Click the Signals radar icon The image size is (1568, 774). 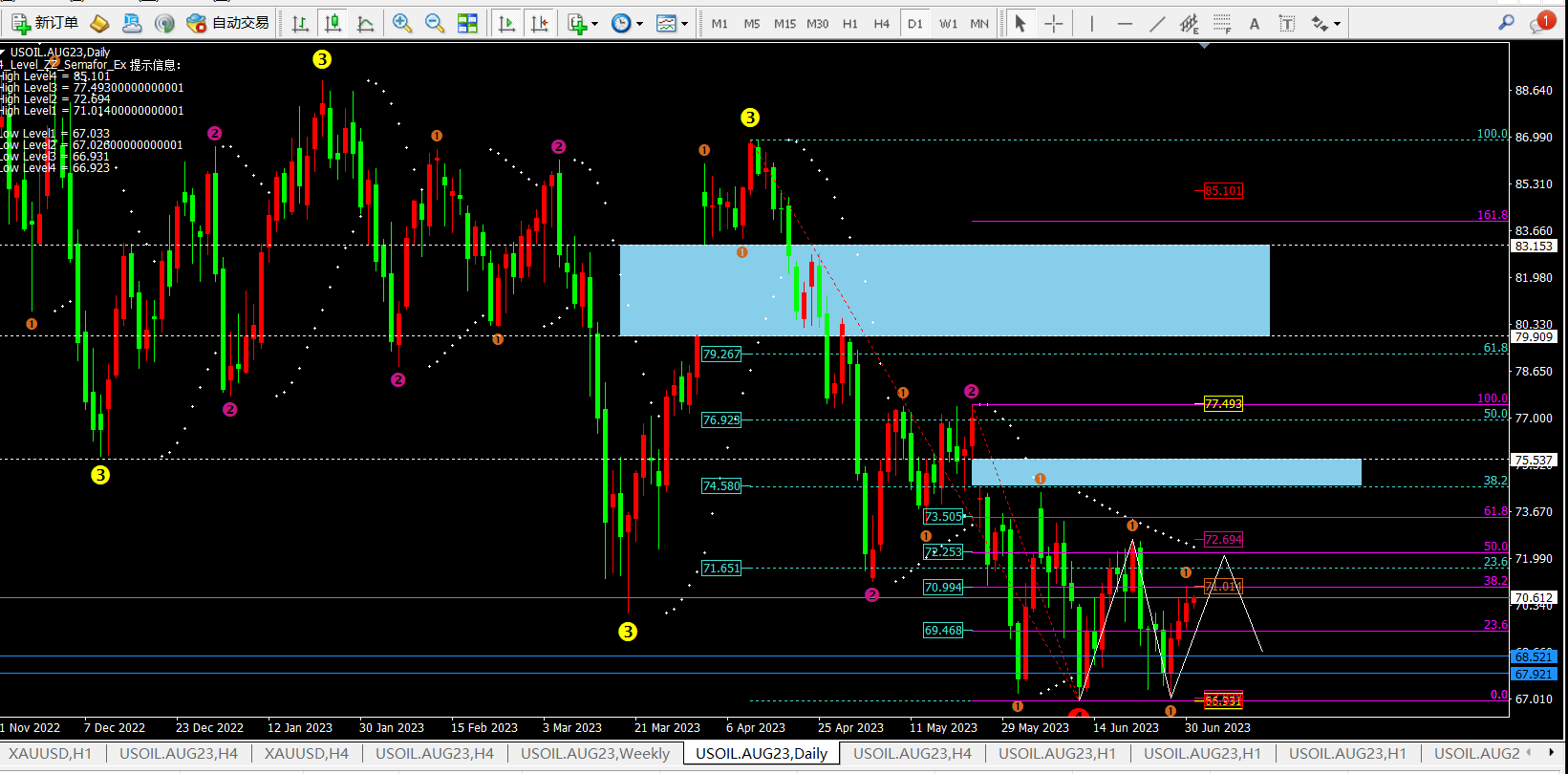click(x=164, y=23)
